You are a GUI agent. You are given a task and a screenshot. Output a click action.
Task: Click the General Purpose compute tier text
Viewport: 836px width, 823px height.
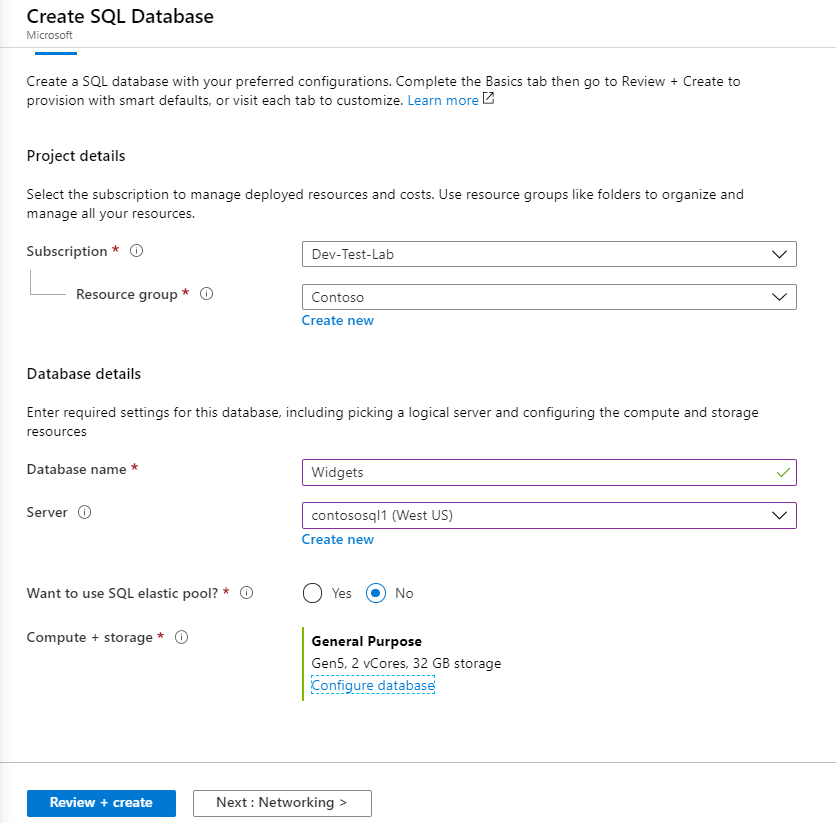click(367, 642)
